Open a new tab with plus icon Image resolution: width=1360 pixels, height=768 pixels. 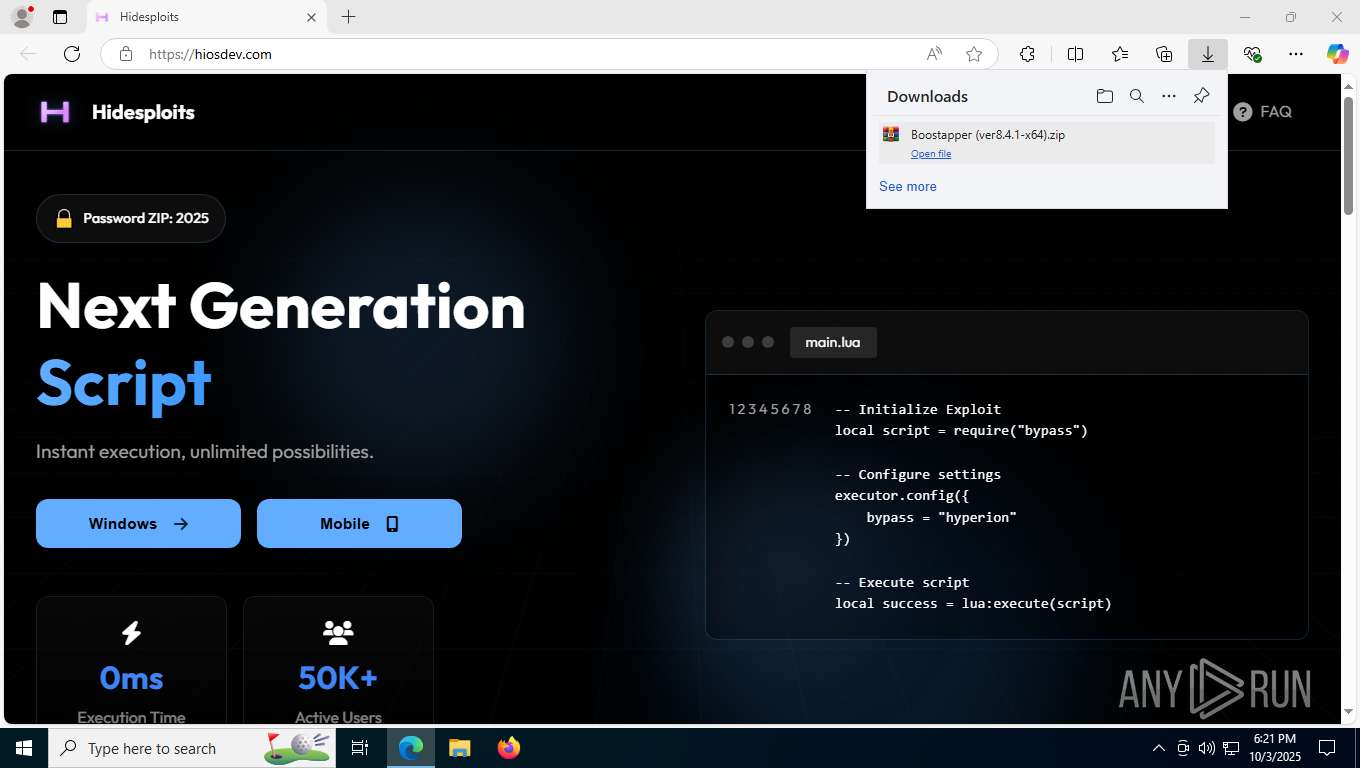(348, 17)
